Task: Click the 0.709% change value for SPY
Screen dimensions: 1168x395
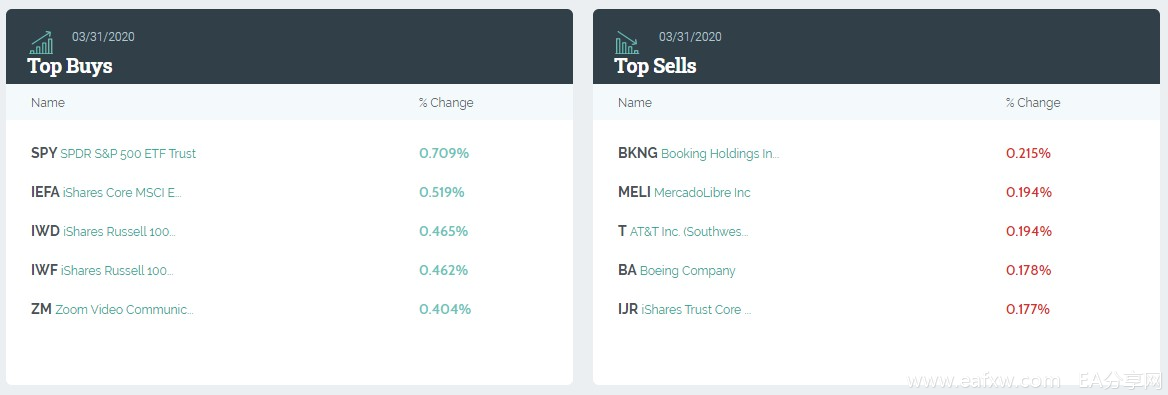Action: tap(444, 154)
